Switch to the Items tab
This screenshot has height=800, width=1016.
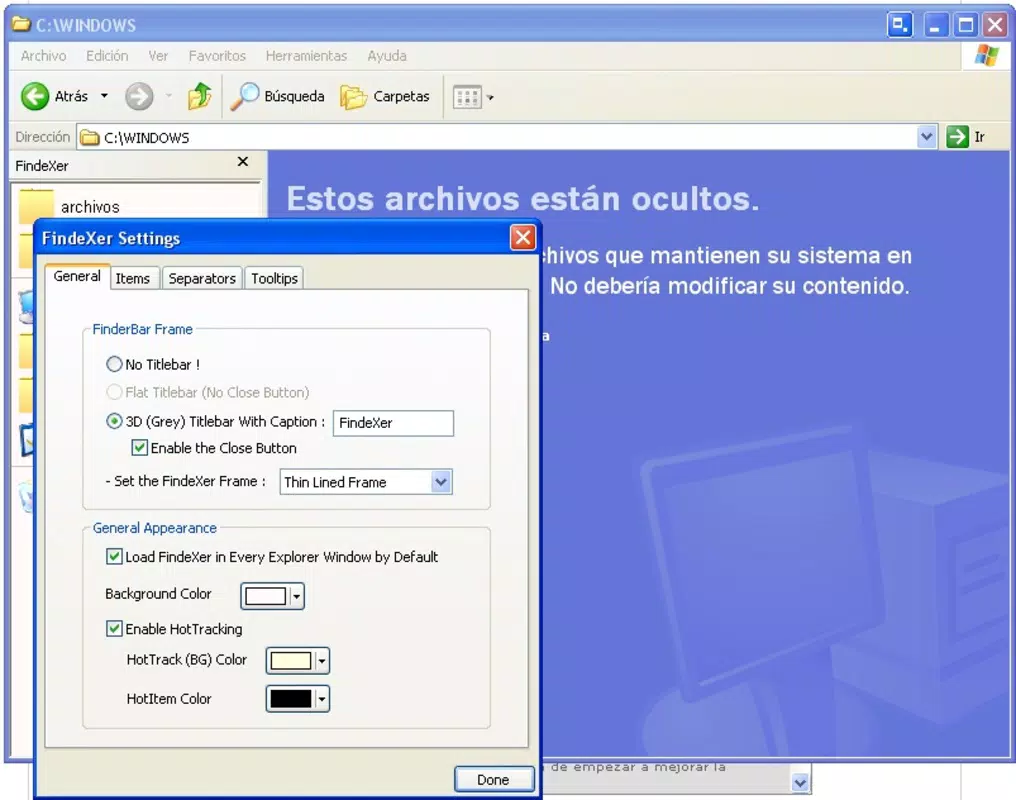tap(133, 279)
